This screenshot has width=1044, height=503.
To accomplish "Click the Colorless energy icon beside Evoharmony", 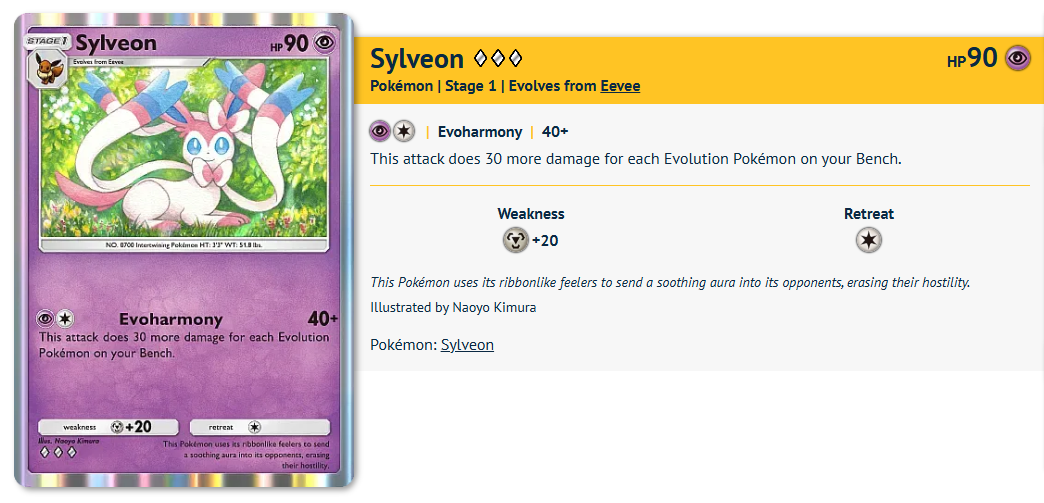I will (x=404, y=131).
